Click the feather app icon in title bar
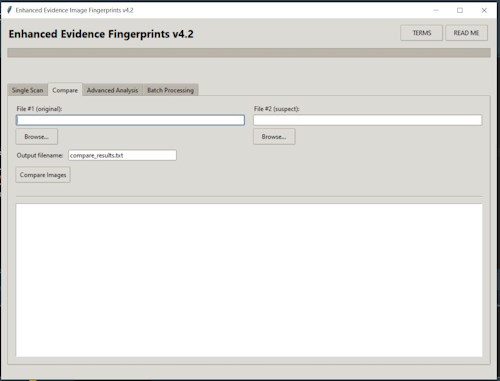This screenshot has height=381, width=500. coord(9,10)
